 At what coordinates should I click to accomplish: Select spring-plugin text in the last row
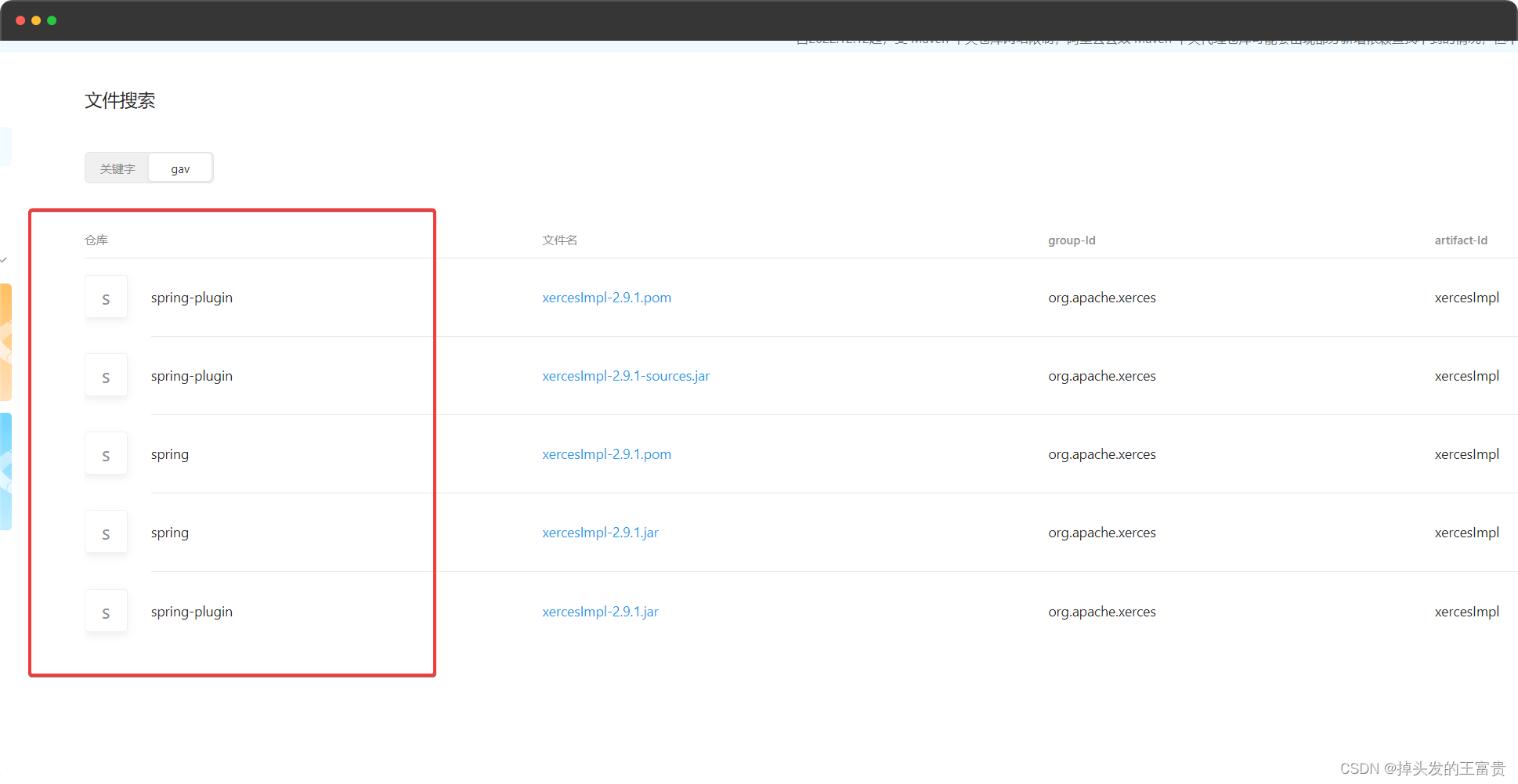(x=192, y=612)
